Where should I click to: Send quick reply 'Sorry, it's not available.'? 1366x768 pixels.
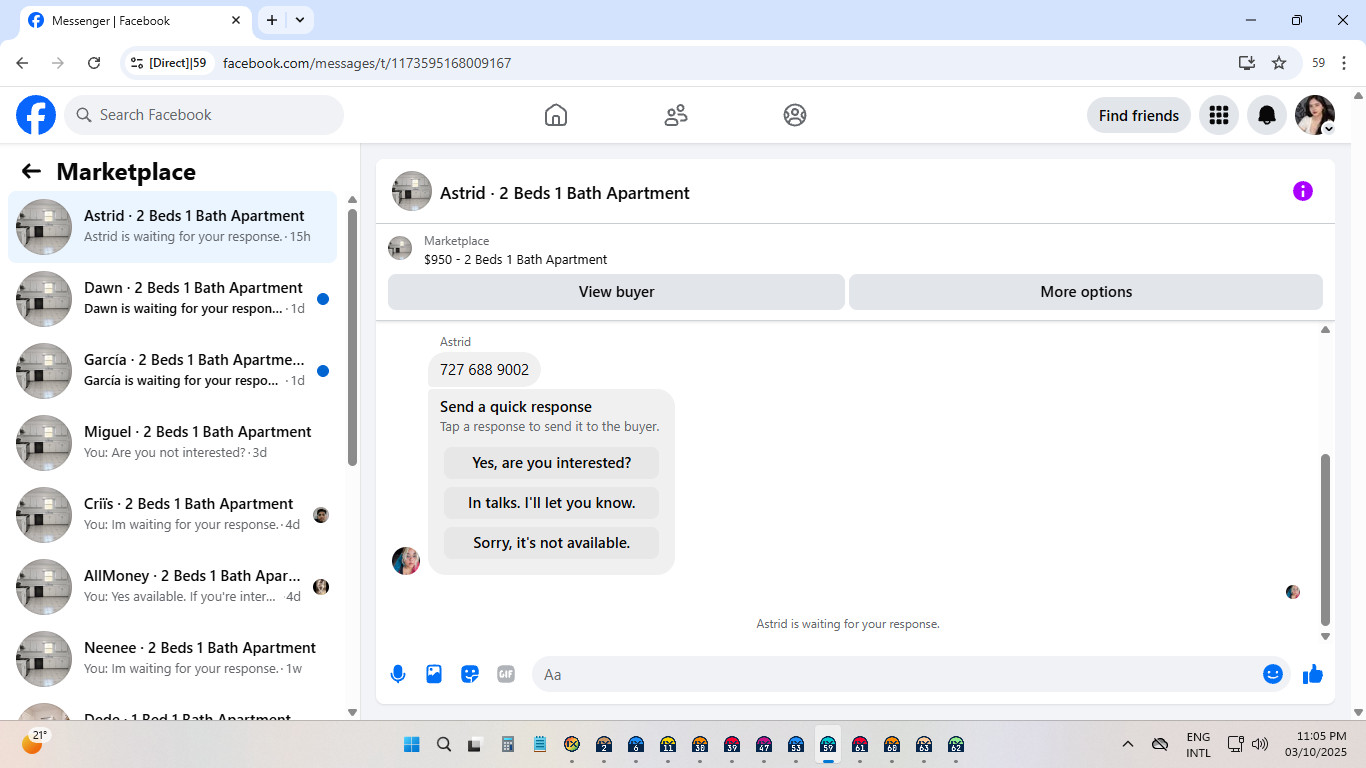pyautogui.click(x=552, y=543)
